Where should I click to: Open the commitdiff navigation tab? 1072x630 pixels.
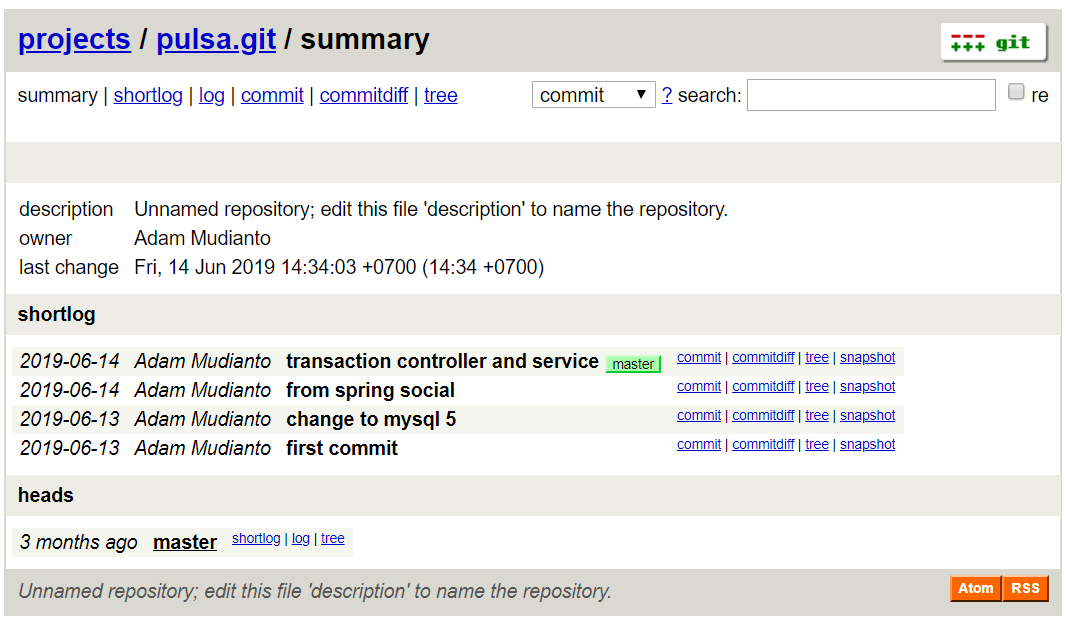click(x=364, y=95)
